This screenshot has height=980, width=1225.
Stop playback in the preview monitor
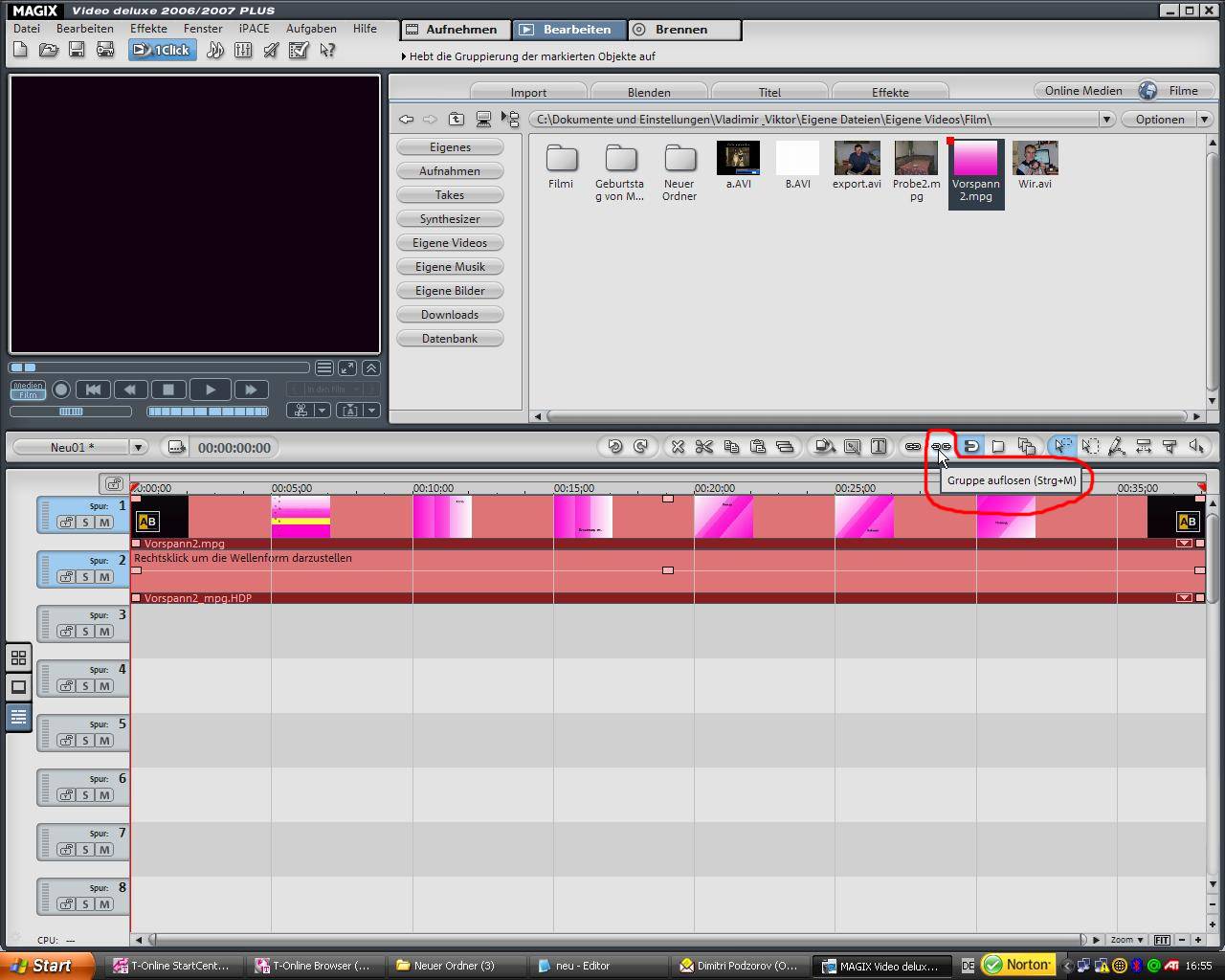click(168, 390)
